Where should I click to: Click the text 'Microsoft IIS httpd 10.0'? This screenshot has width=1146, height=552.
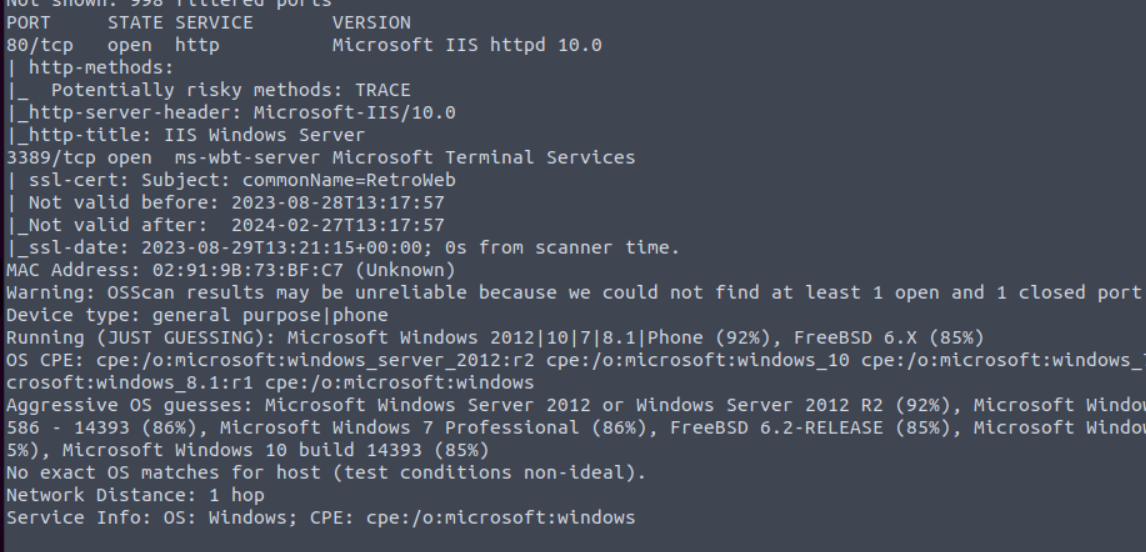(x=467, y=45)
